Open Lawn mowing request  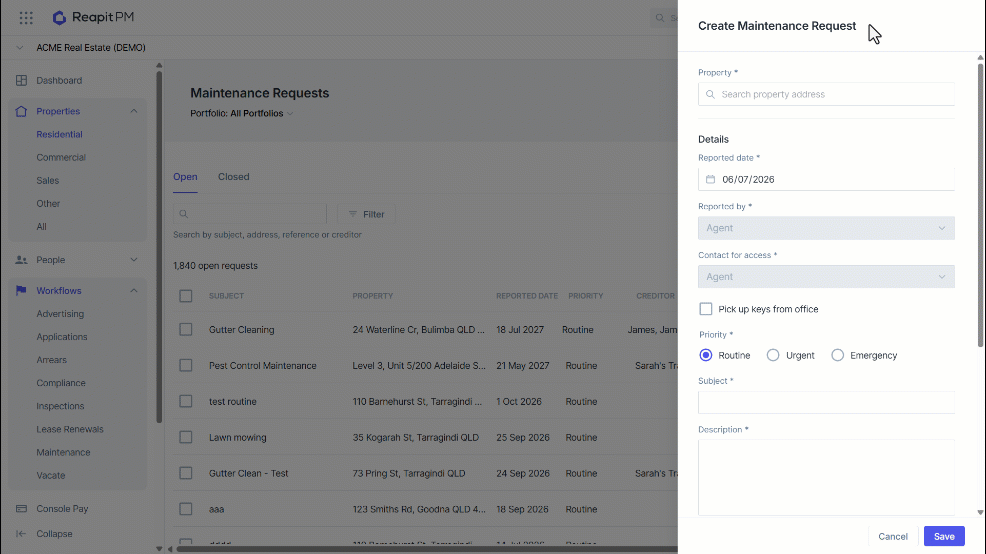pyautogui.click(x=238, y=438)
